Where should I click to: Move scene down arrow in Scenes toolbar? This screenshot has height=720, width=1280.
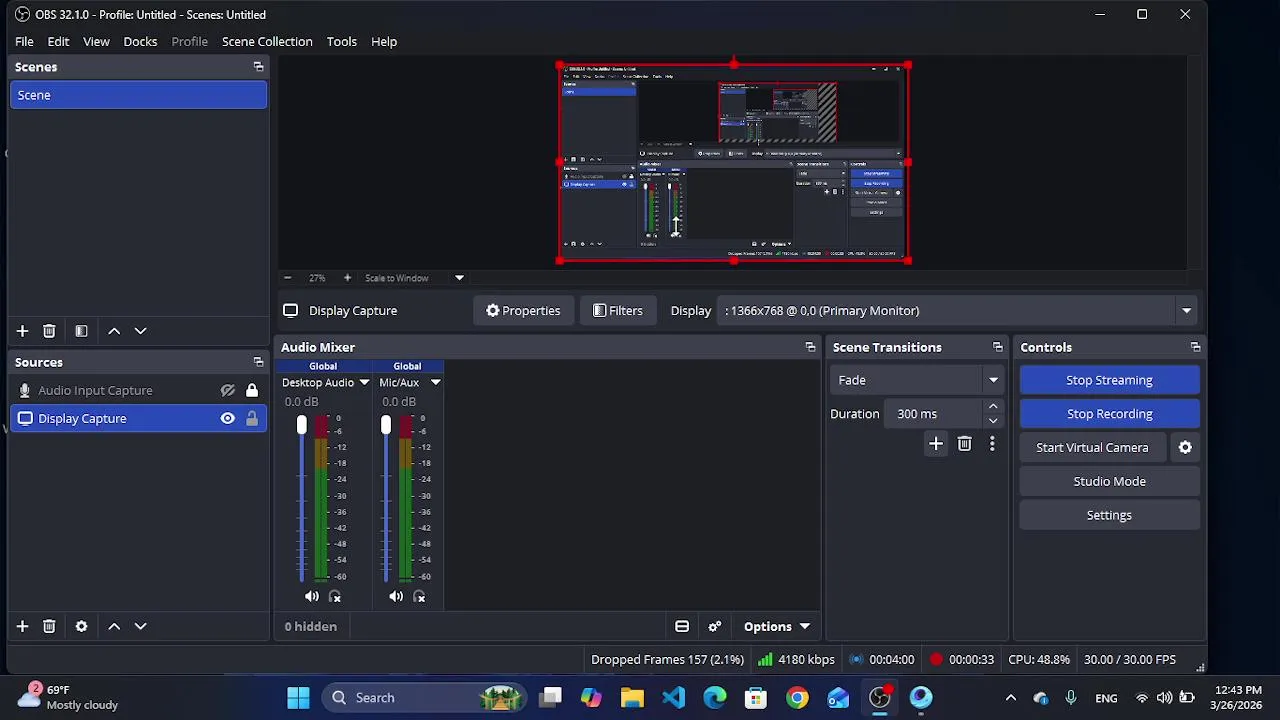[x=141, y=331]
